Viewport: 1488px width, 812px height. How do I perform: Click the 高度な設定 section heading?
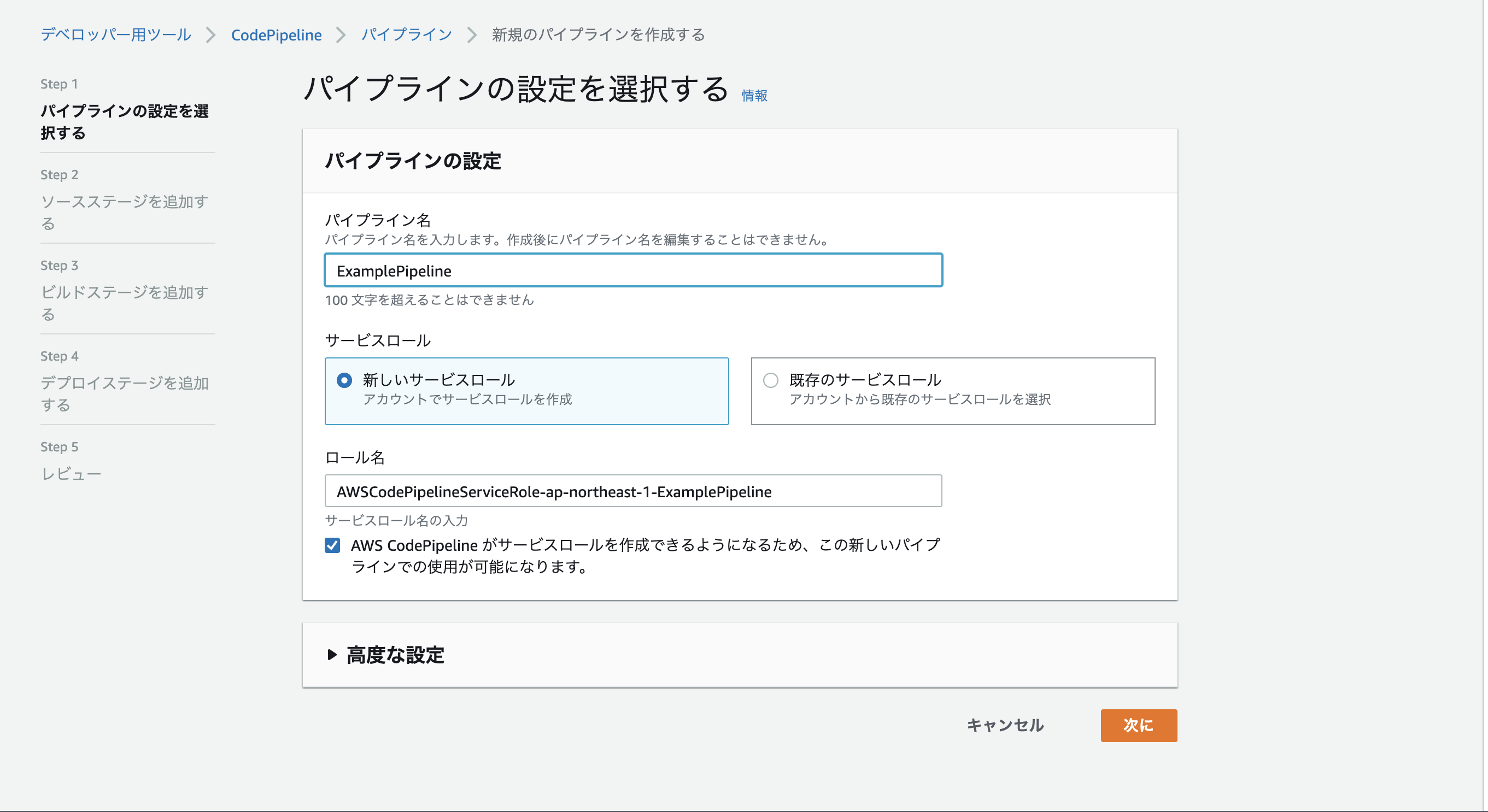[x=396, y=655]
